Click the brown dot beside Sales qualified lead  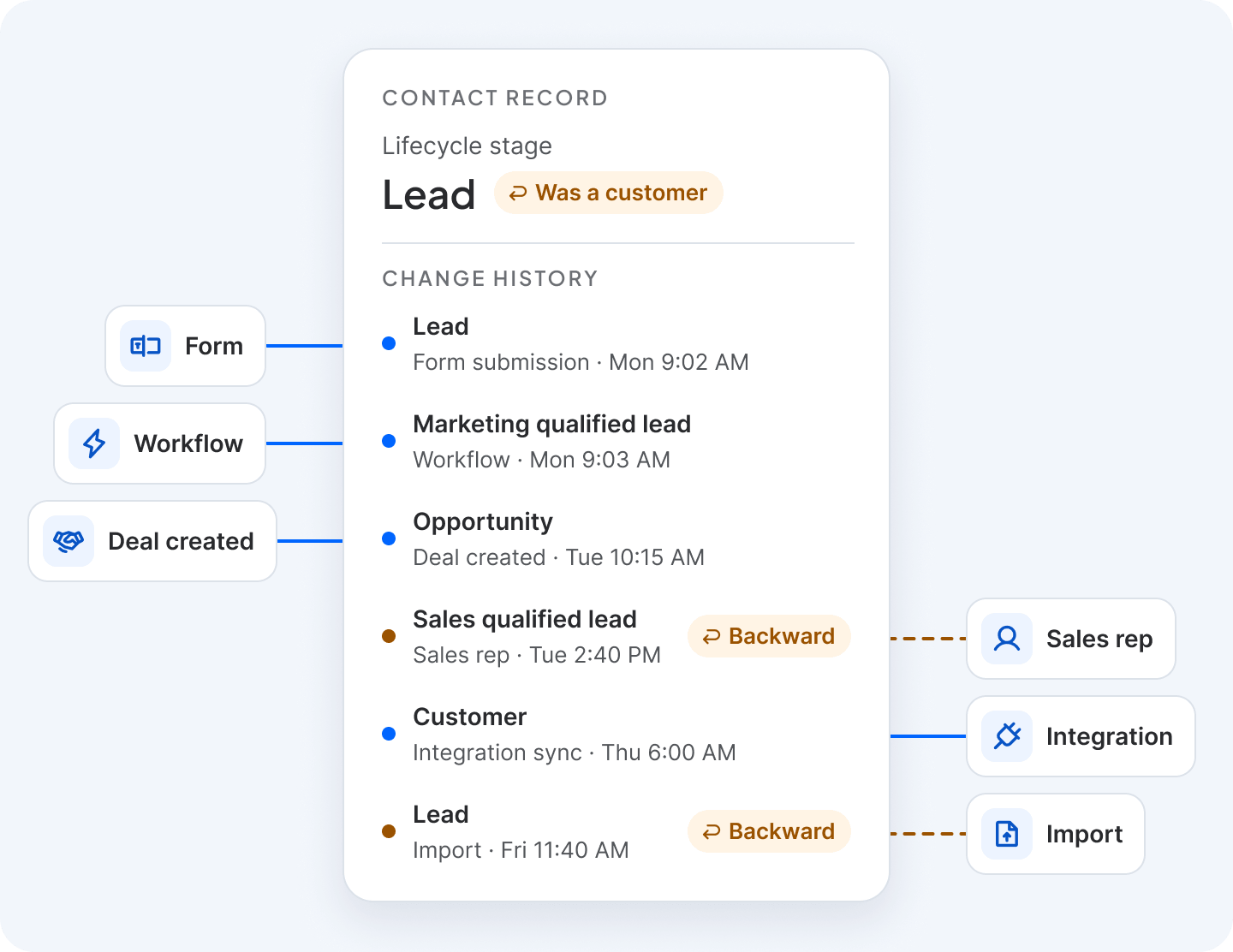pyautogui.click(x=389, y=636)
